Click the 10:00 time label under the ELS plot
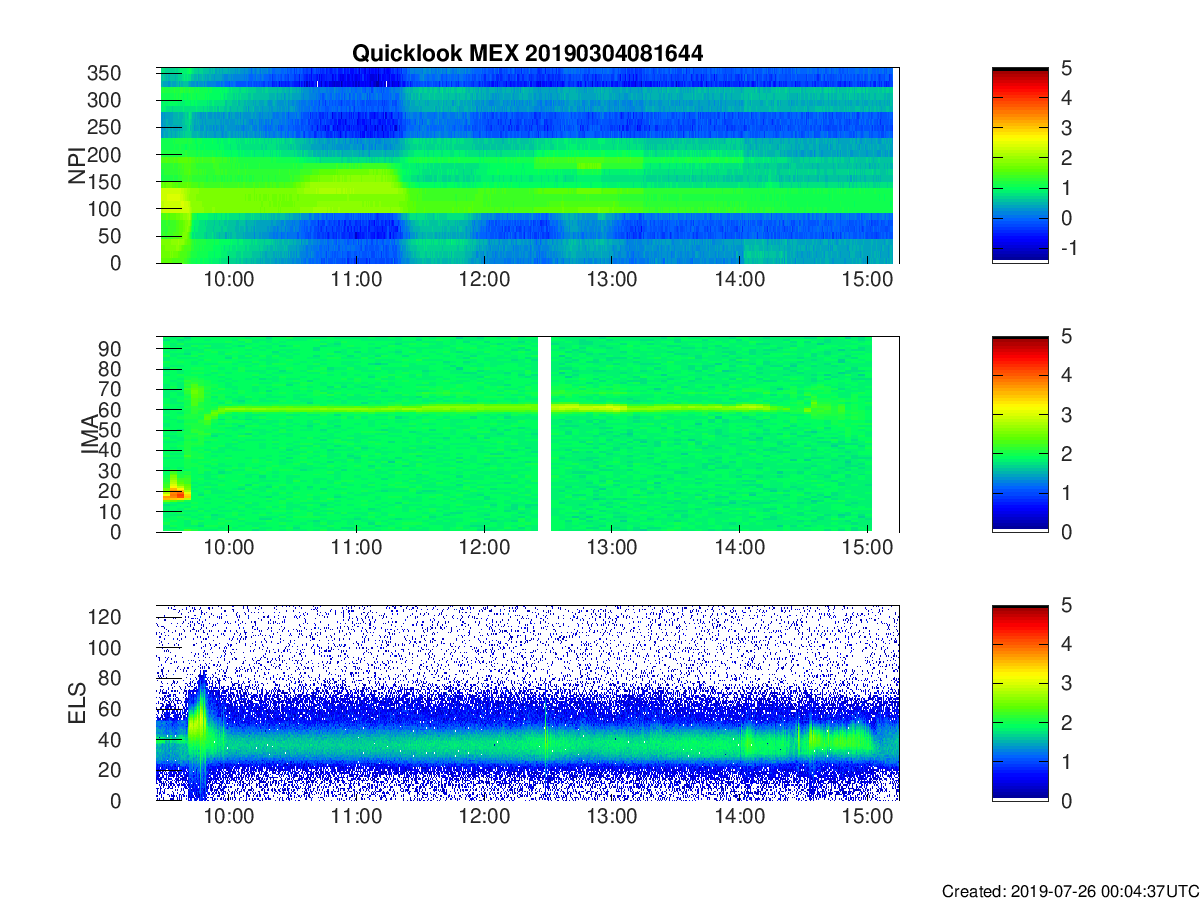 pos(229,817)
